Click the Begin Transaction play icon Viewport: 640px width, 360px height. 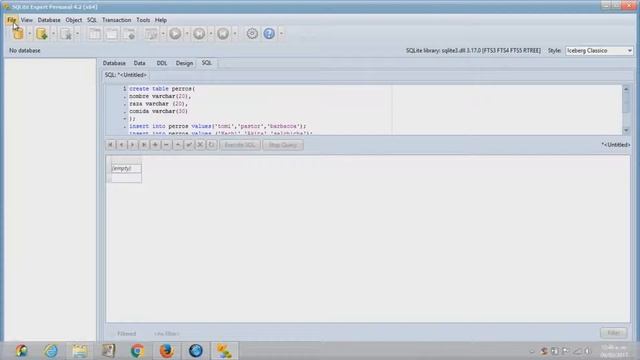pos(175,34)
